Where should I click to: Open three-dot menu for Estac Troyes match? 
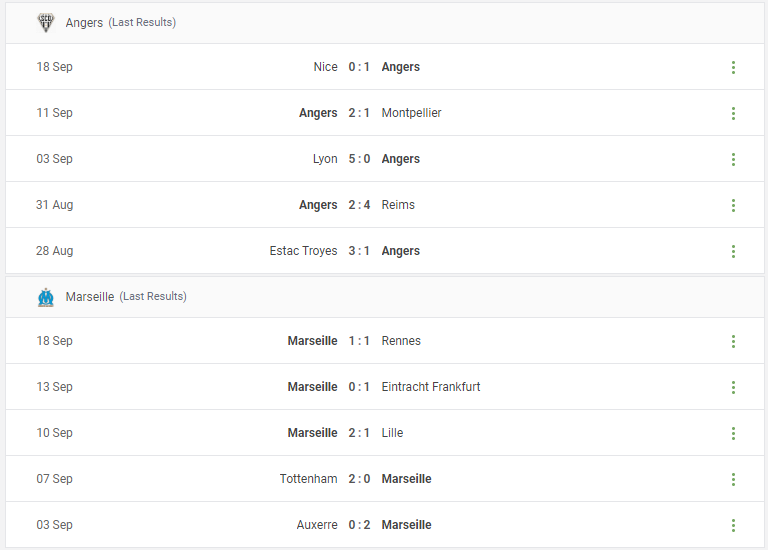point(733,251)
